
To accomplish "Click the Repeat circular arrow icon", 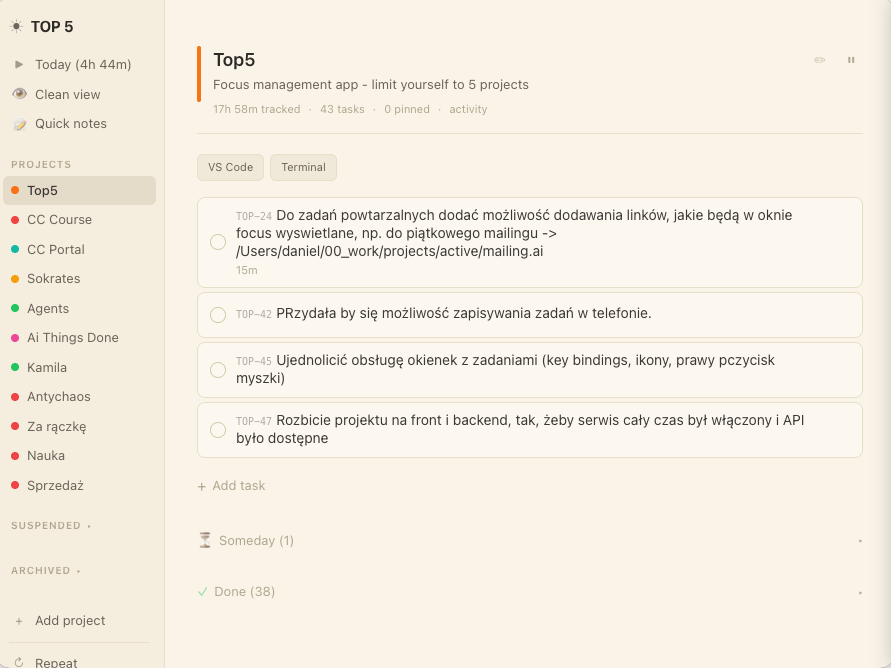I will coord(19,663).
